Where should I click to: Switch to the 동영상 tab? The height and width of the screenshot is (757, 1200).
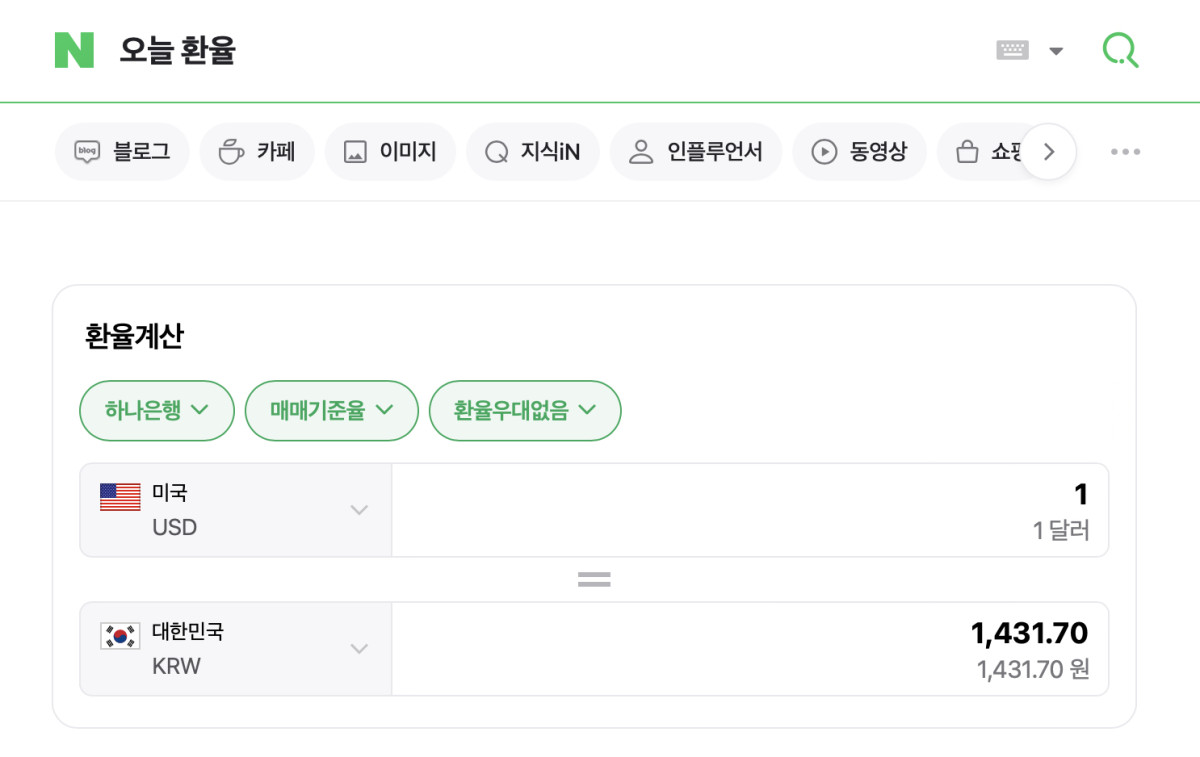tap(860, 152)
